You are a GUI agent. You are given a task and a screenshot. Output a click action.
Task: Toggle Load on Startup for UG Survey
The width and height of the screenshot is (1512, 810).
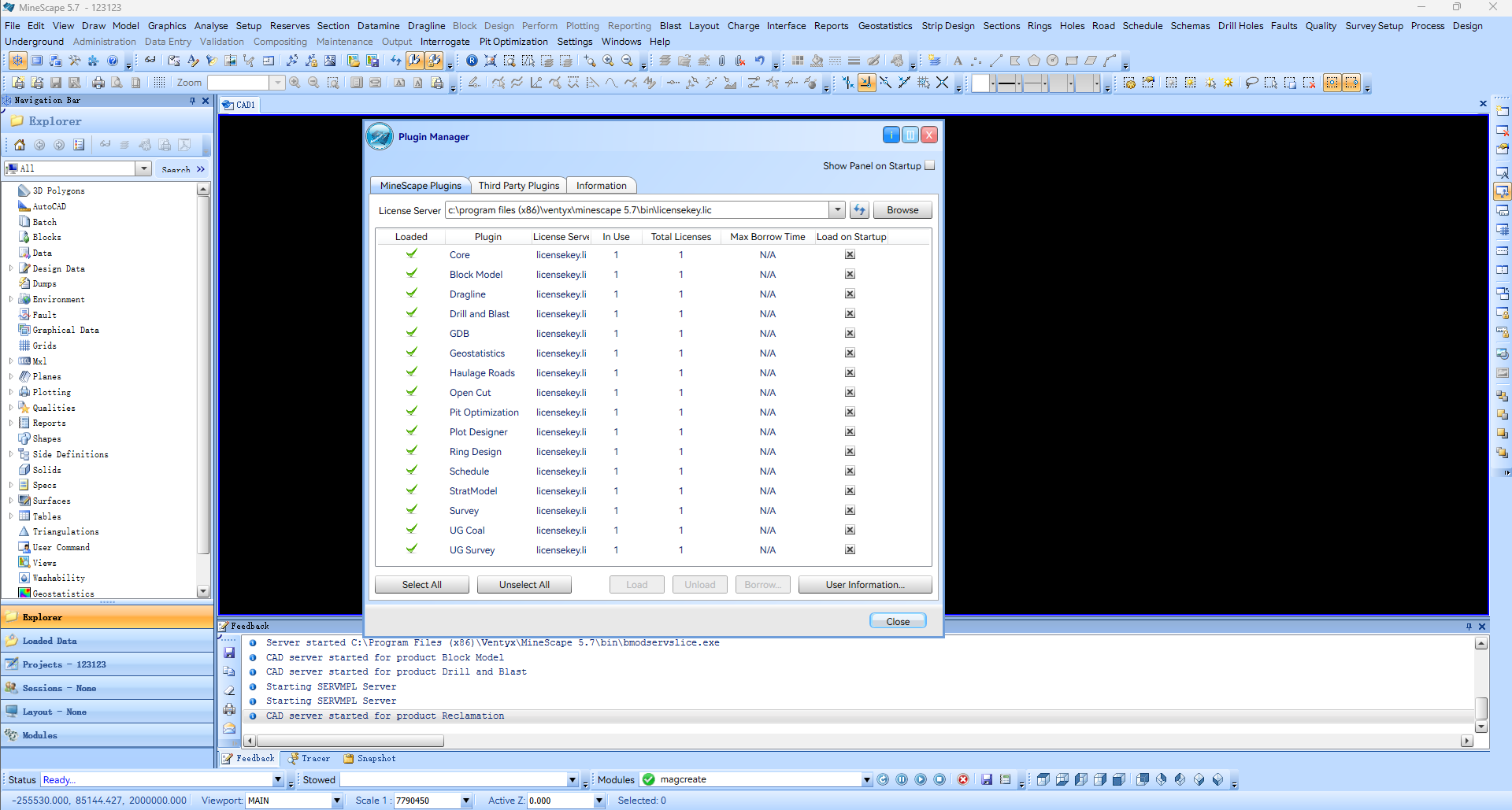[850, 549]
